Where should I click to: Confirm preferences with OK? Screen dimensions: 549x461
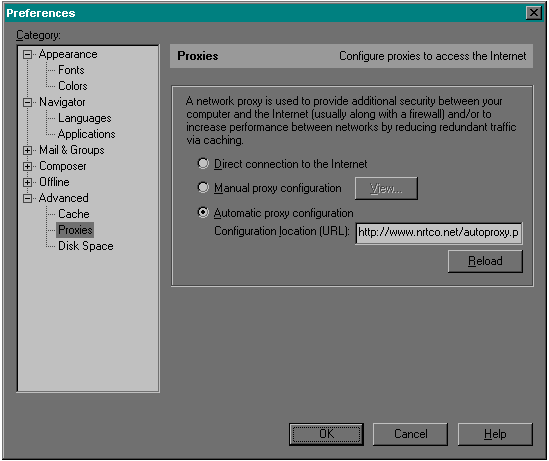click(326, 434)
